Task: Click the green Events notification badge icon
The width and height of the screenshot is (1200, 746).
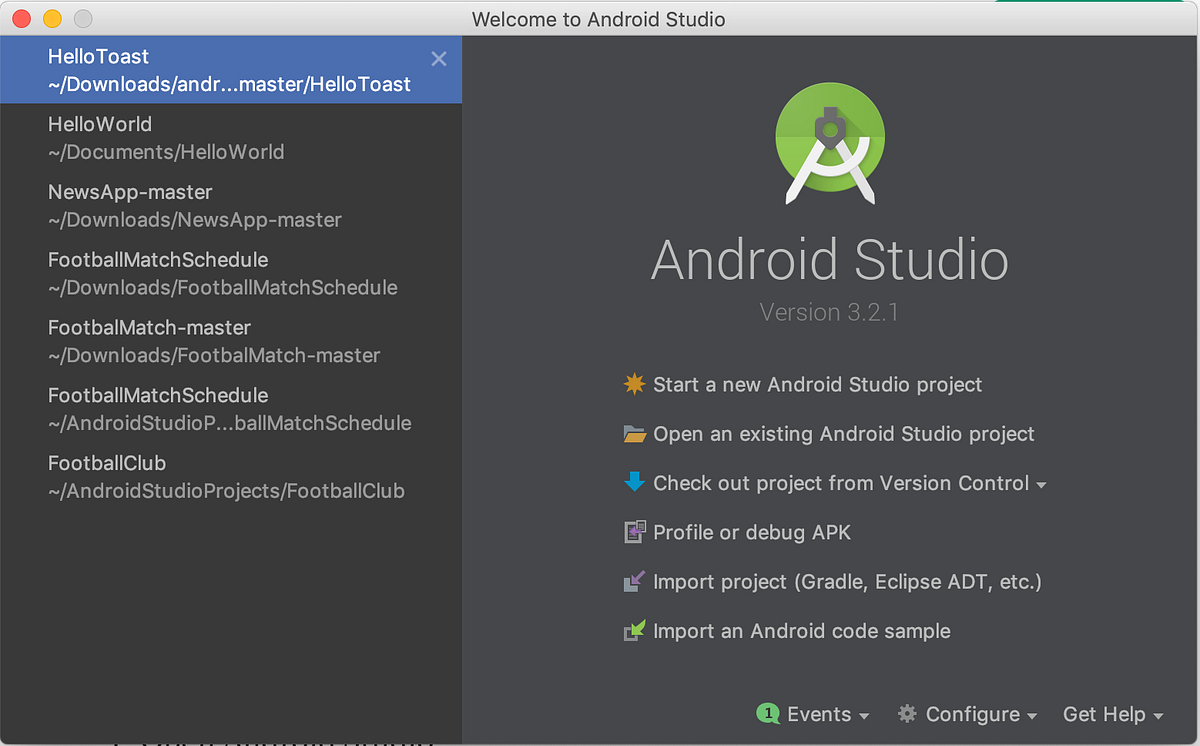Action: point(768,714)
